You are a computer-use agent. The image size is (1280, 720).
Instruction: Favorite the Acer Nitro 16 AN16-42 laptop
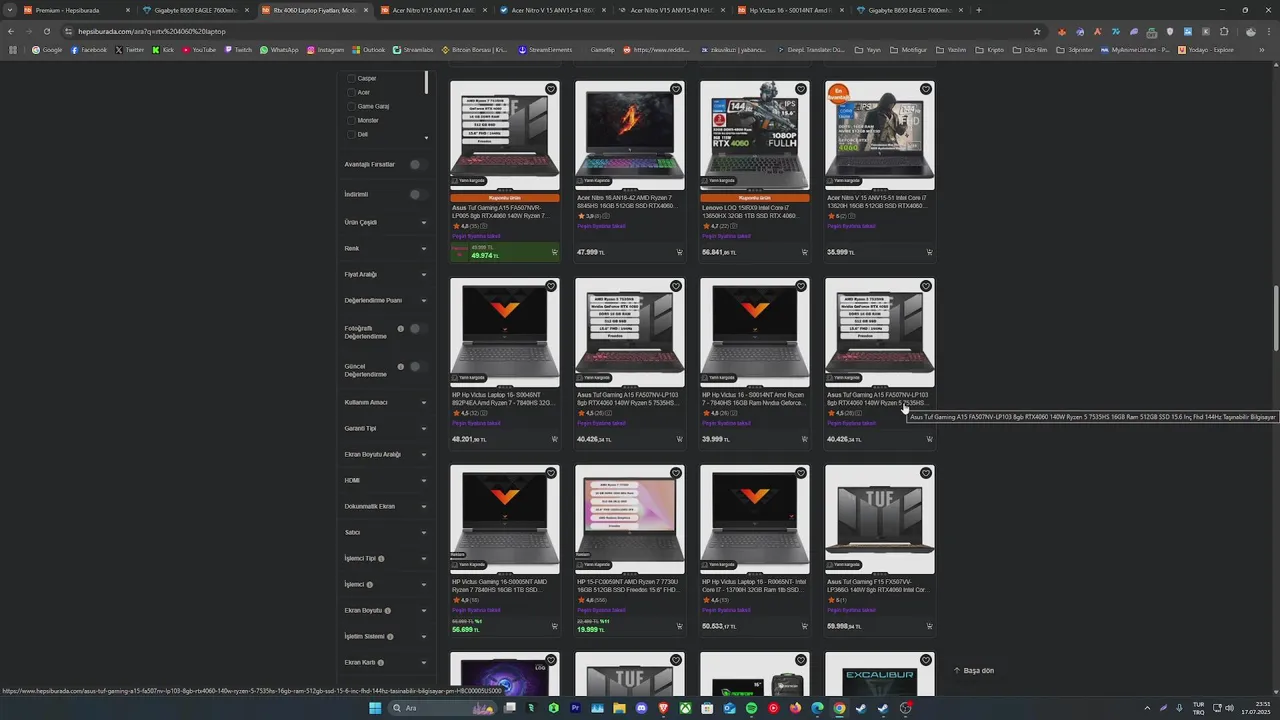pos(676,89)
